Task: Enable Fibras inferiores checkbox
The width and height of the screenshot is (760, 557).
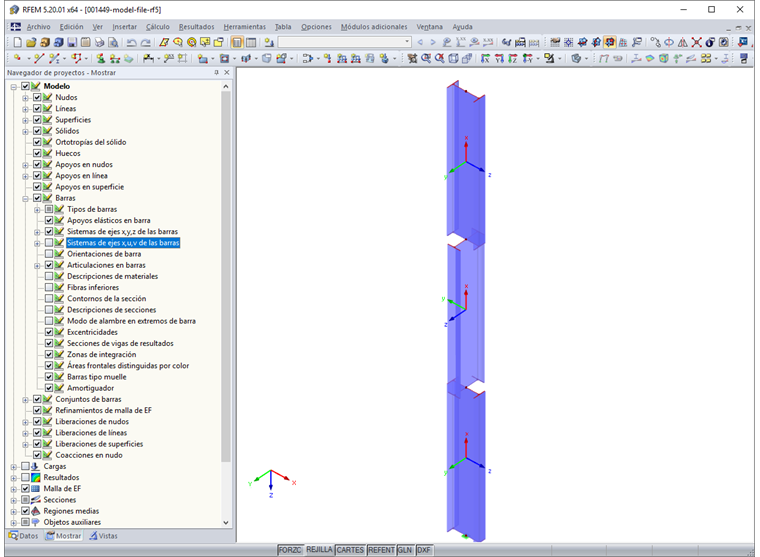Action: [x=49, y=287]
